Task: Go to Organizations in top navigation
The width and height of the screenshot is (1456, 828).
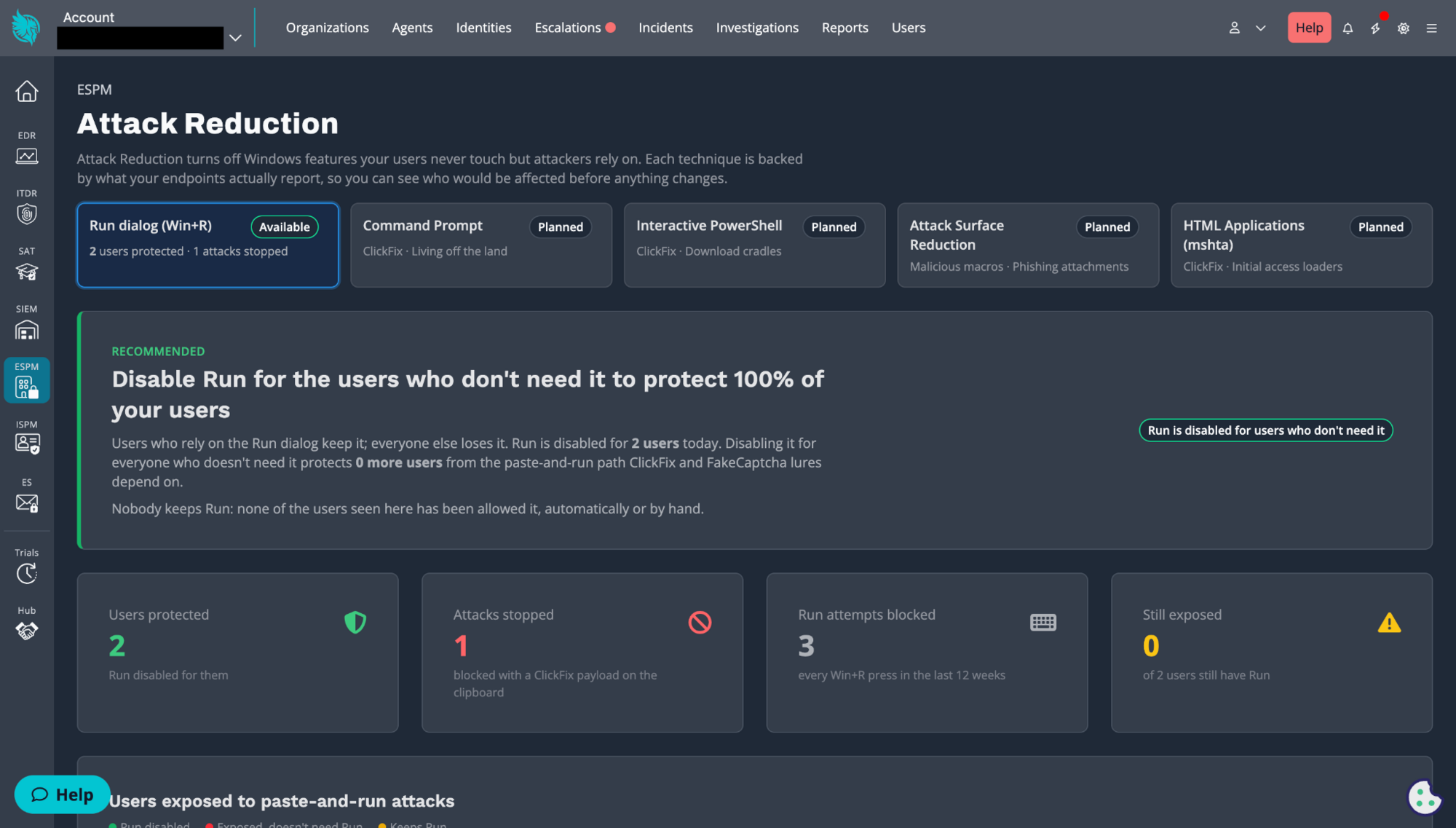Action: (328, 28)
